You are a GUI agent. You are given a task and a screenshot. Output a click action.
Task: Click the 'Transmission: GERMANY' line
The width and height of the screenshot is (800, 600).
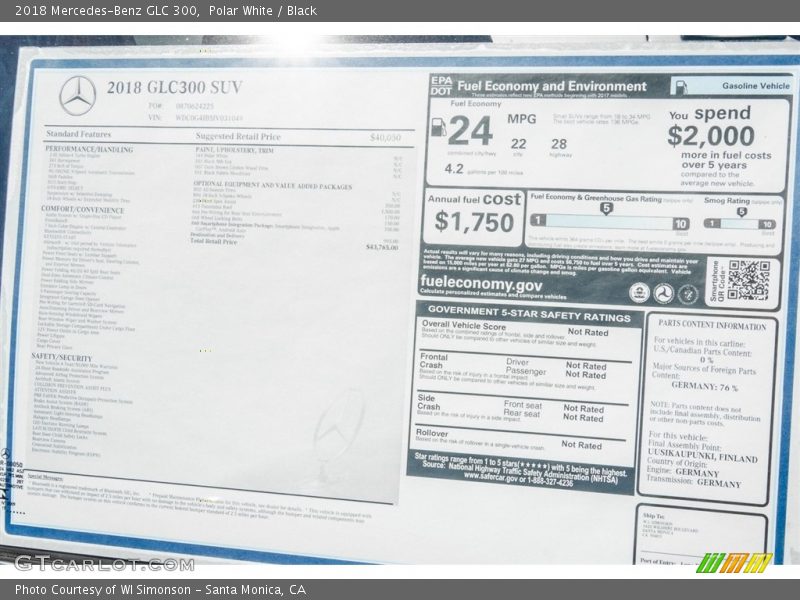tap(693, 481)
